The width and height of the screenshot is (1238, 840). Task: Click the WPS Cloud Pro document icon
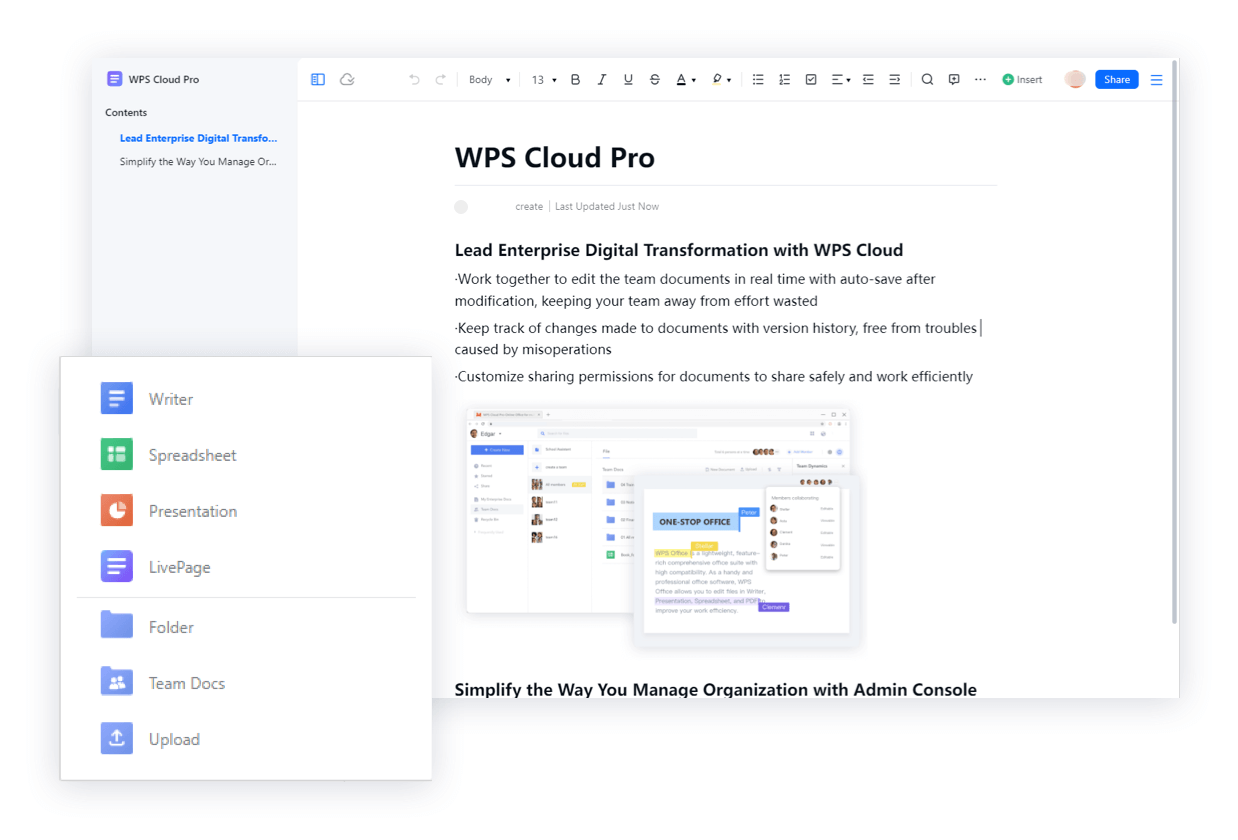[114, 79]
